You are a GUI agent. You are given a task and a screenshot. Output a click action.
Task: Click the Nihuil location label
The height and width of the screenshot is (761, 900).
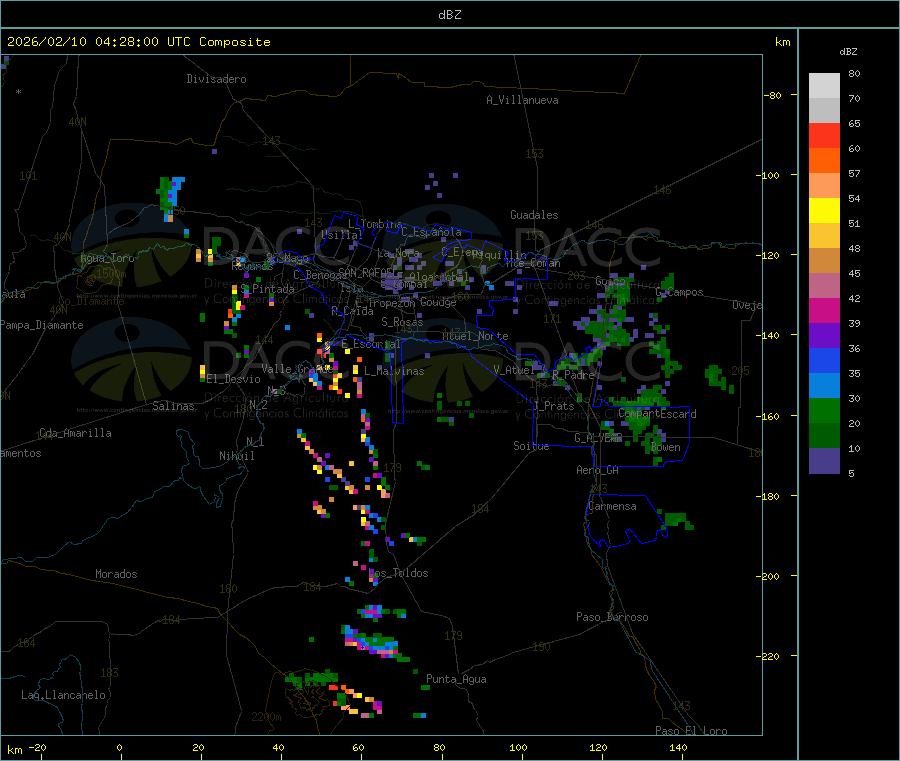point(236,456)
